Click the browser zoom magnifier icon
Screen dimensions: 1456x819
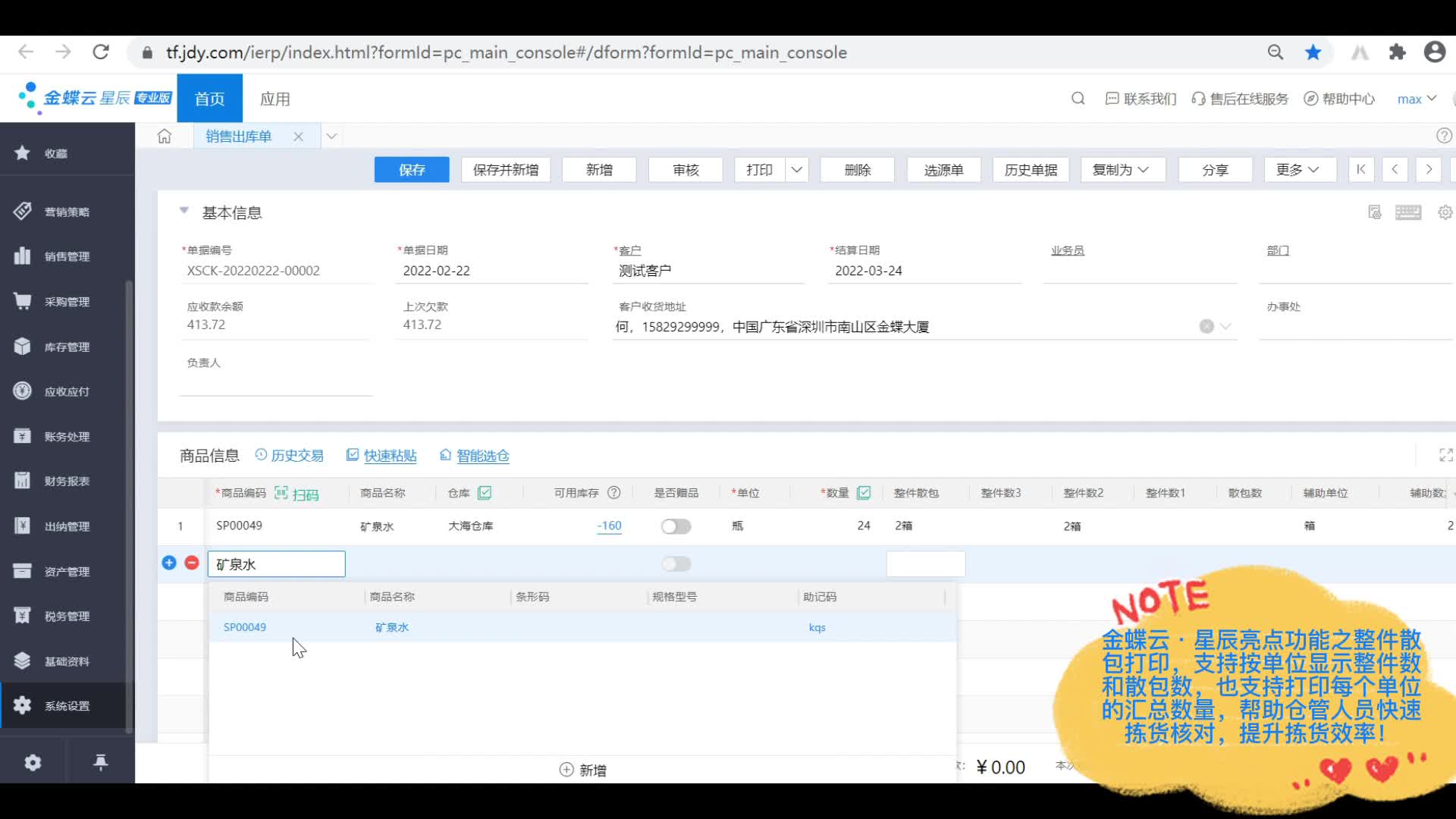tap(1276, 52)
